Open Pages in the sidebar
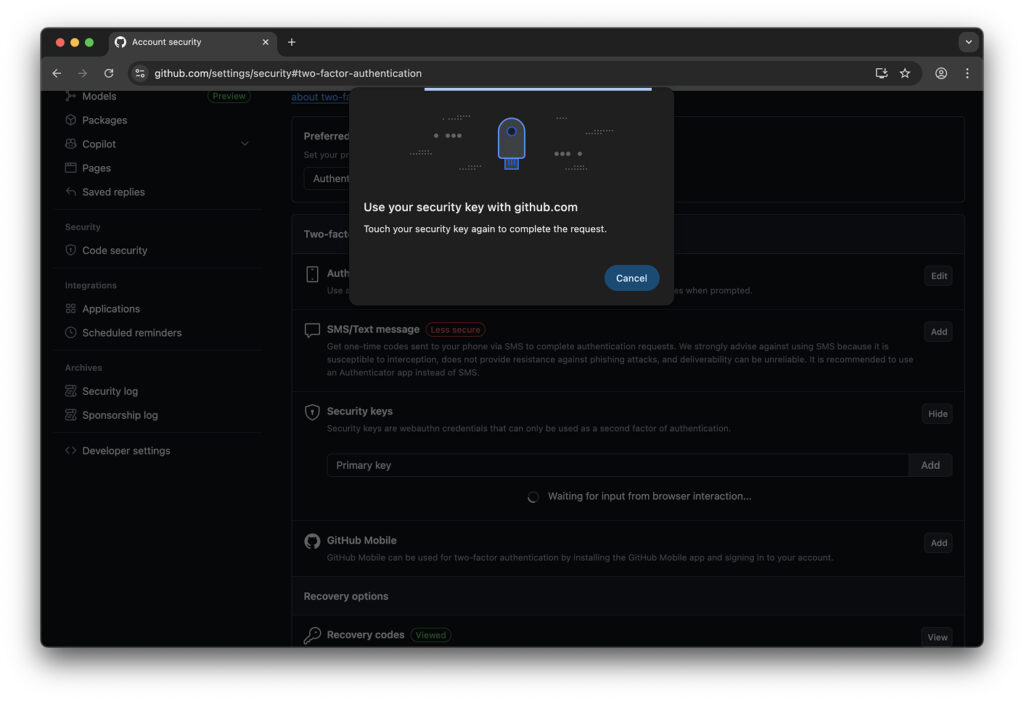 click(x=96, y=168)
